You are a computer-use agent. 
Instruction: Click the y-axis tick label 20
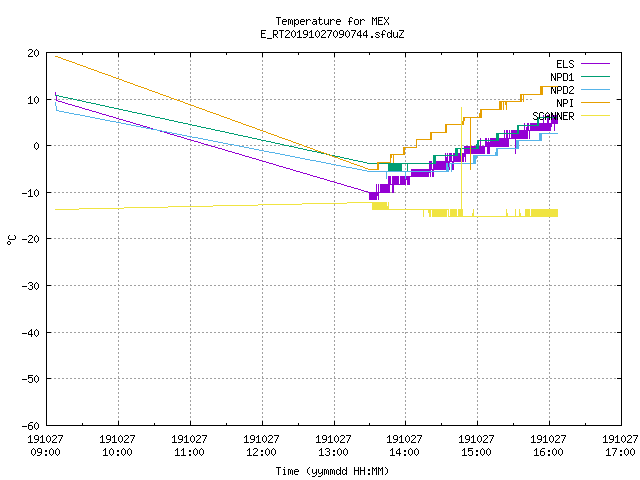point(33,53)
